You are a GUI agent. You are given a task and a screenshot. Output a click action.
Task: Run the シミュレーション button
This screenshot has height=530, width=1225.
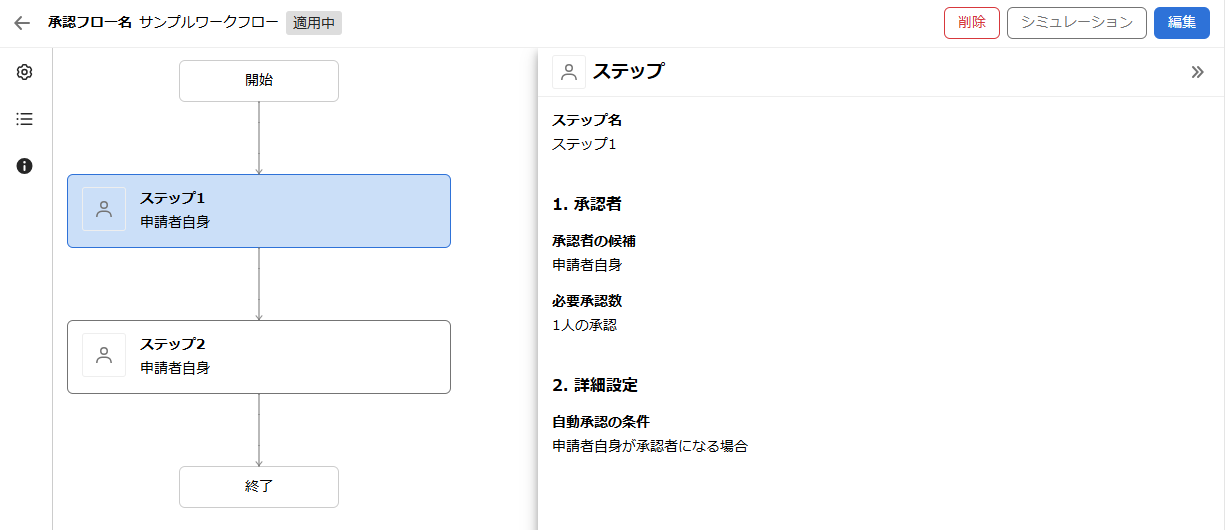(1076, 23)
